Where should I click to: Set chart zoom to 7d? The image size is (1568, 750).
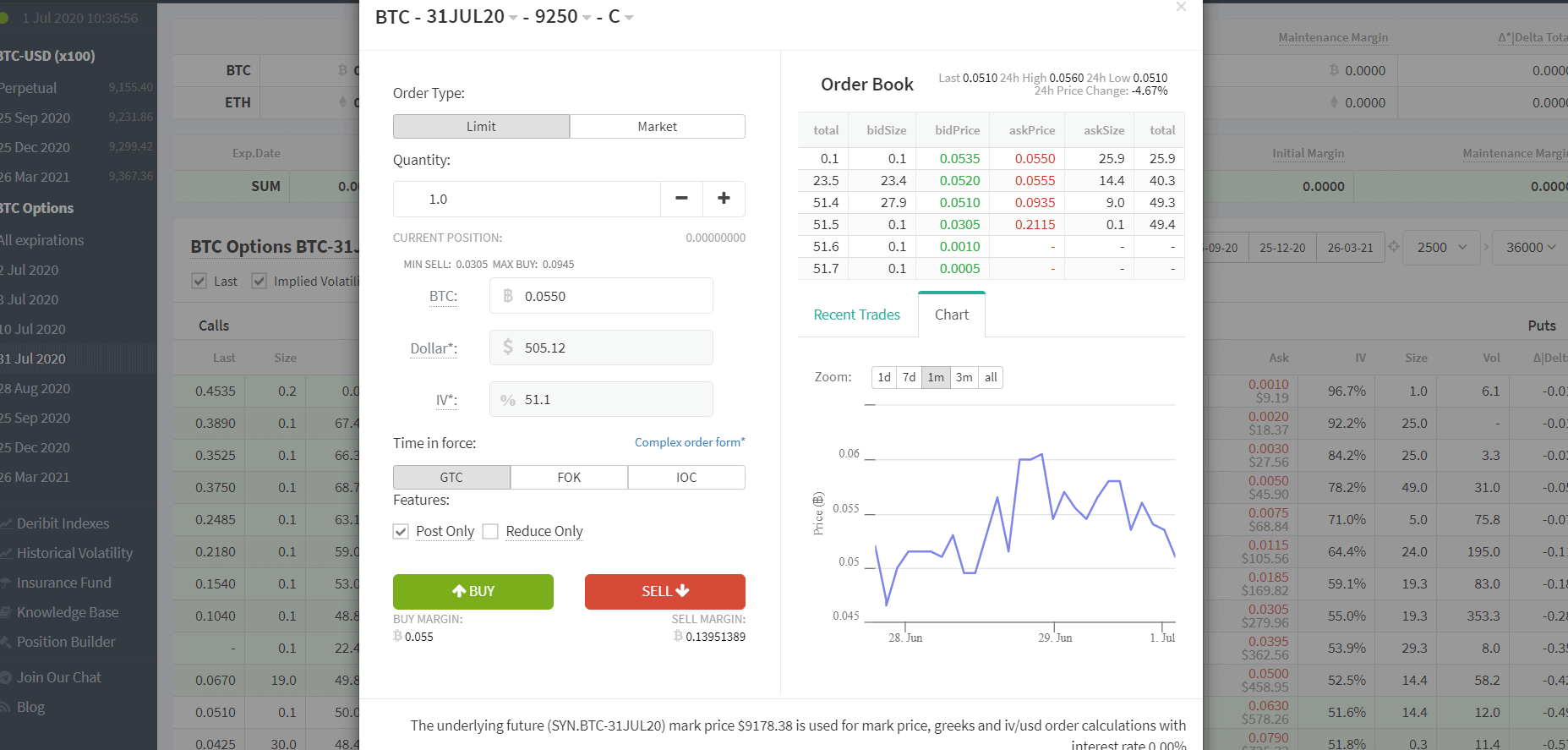click(909, 377)
